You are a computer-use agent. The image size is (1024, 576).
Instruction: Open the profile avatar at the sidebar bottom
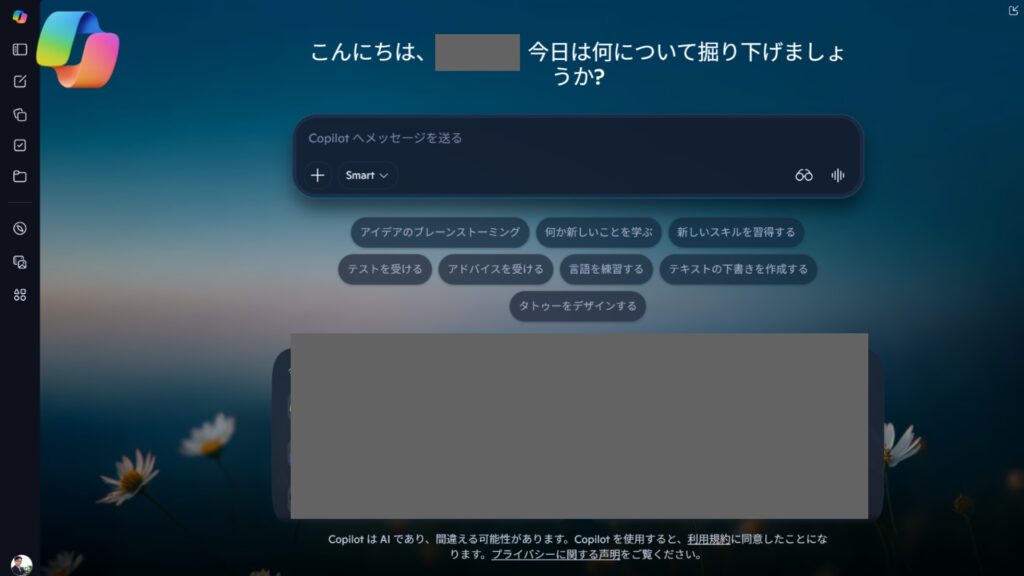pos(21,565)
